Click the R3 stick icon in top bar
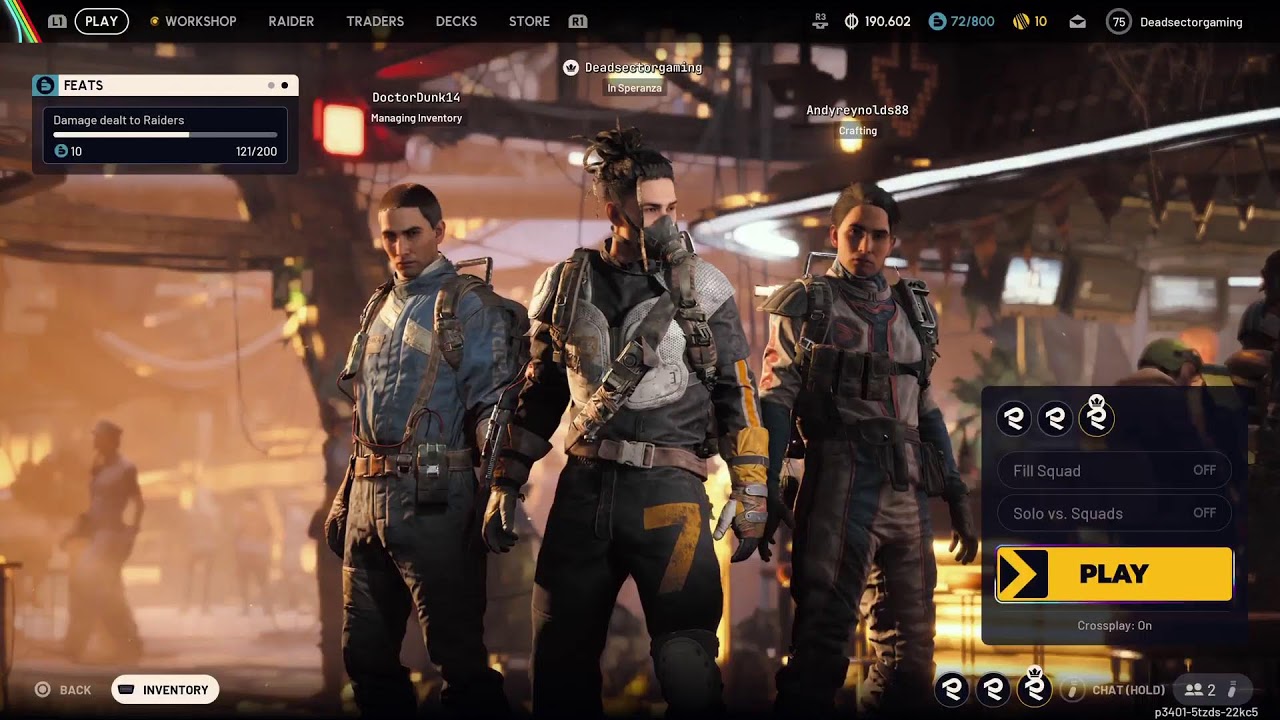The width and height of the screenshot is (1280, 720). coord(821,21)
